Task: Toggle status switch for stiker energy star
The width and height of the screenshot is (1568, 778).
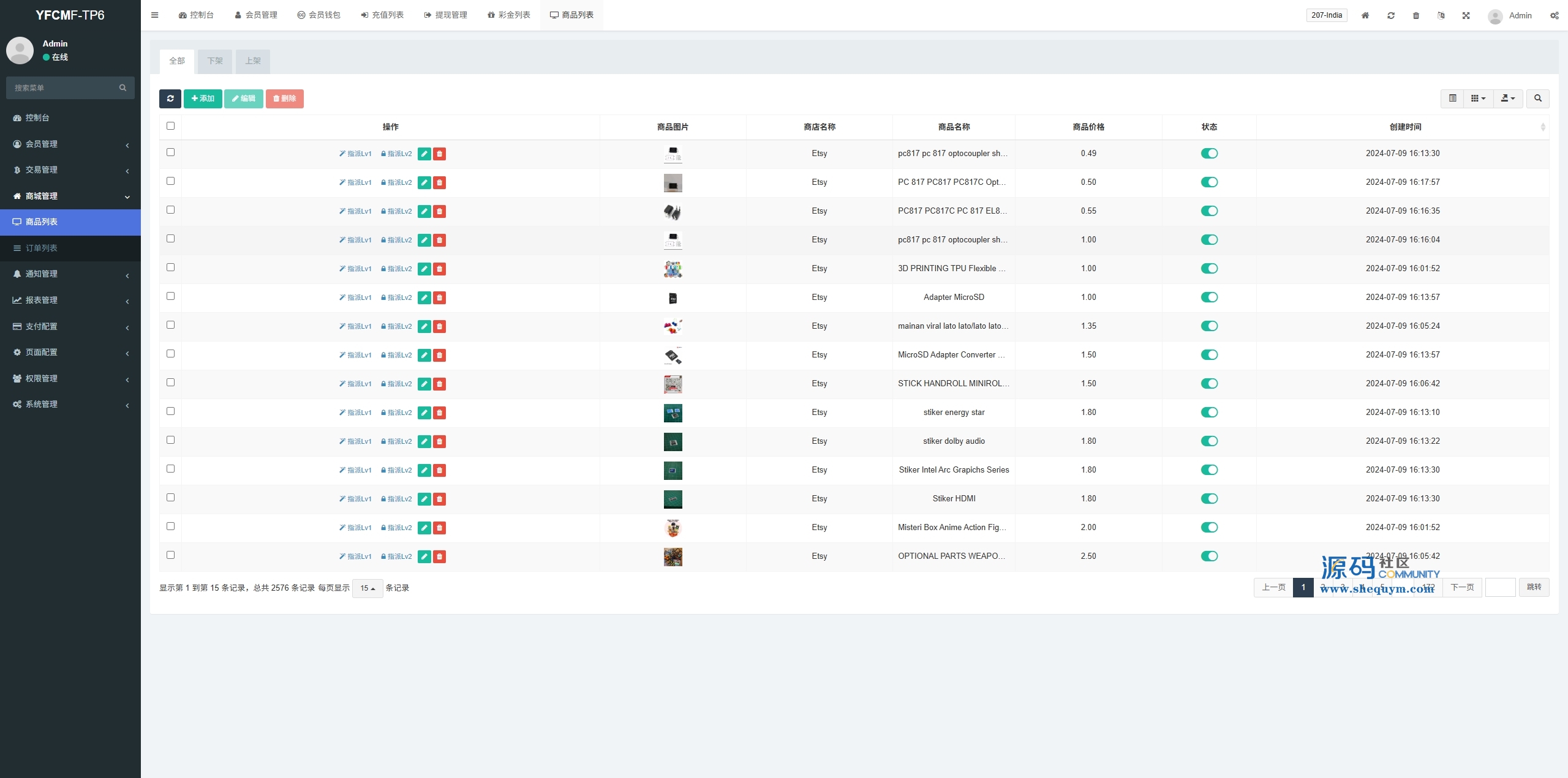Action: [1209, 413]
